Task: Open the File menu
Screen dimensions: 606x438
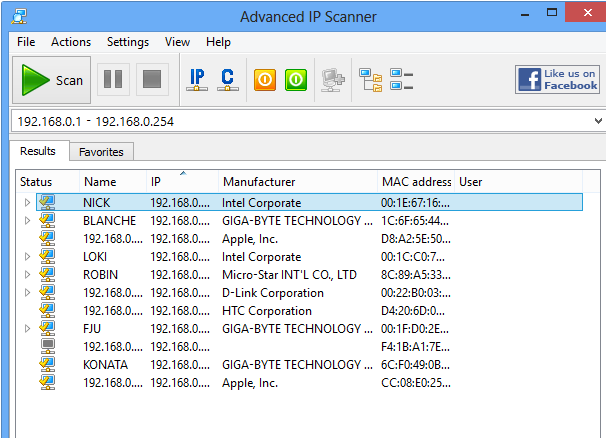Action: [x=26, y=42]
